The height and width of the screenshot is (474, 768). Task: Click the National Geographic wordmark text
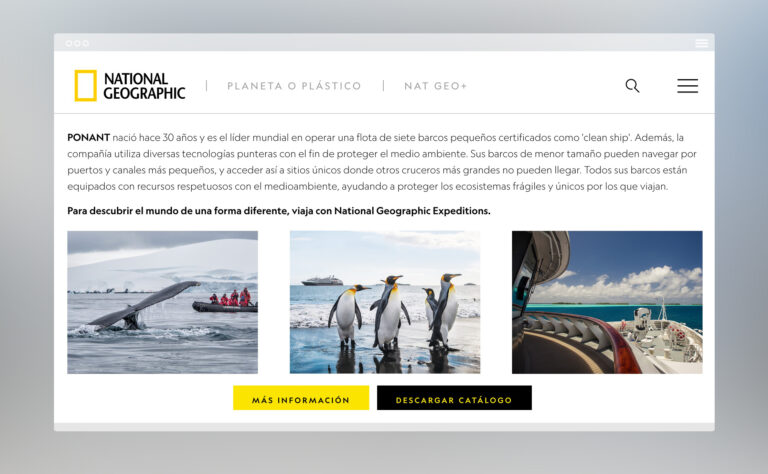[x=144, y=86]
